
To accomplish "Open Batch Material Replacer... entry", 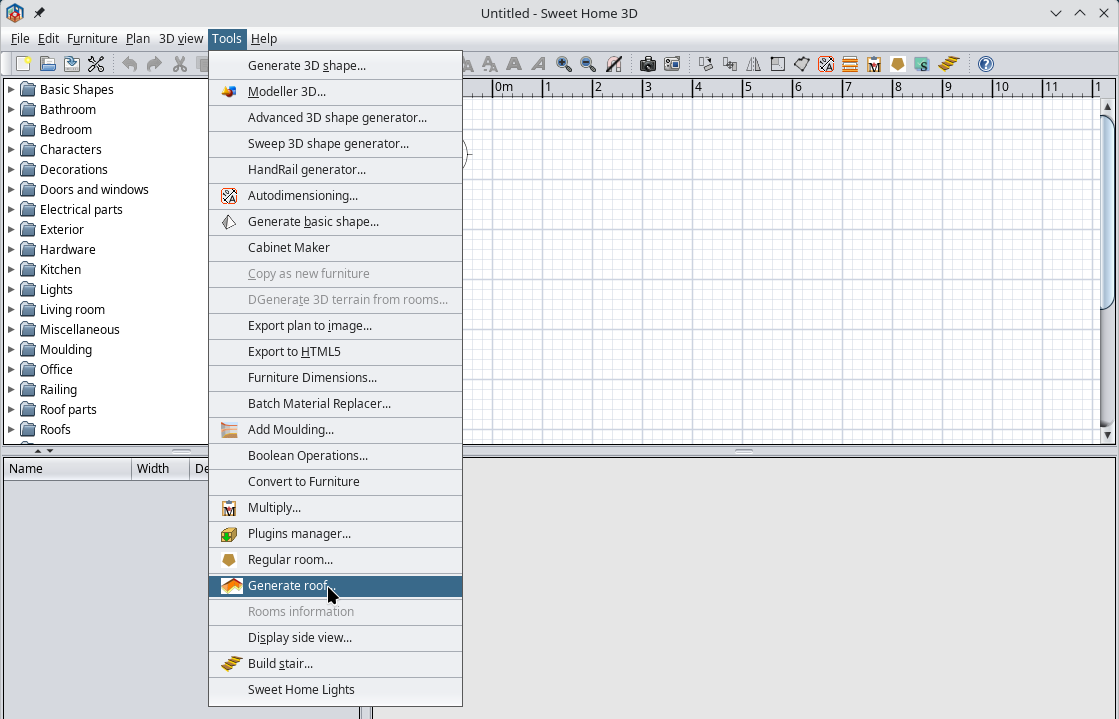I will (335, 403).
